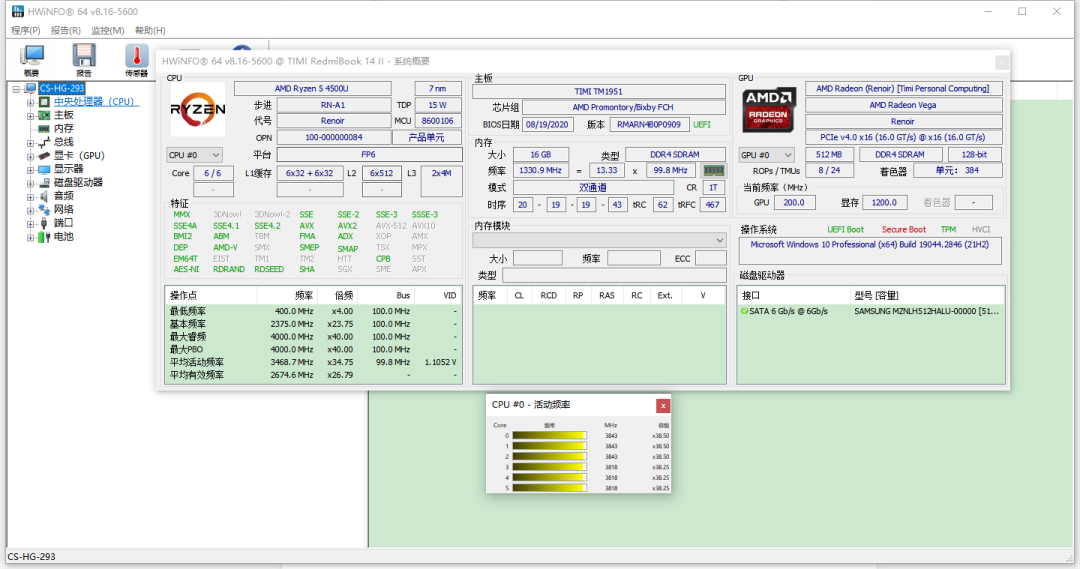Expand the CS-HG-293 root node
This screenshot has width=1080, height=569.
point(16,89)
